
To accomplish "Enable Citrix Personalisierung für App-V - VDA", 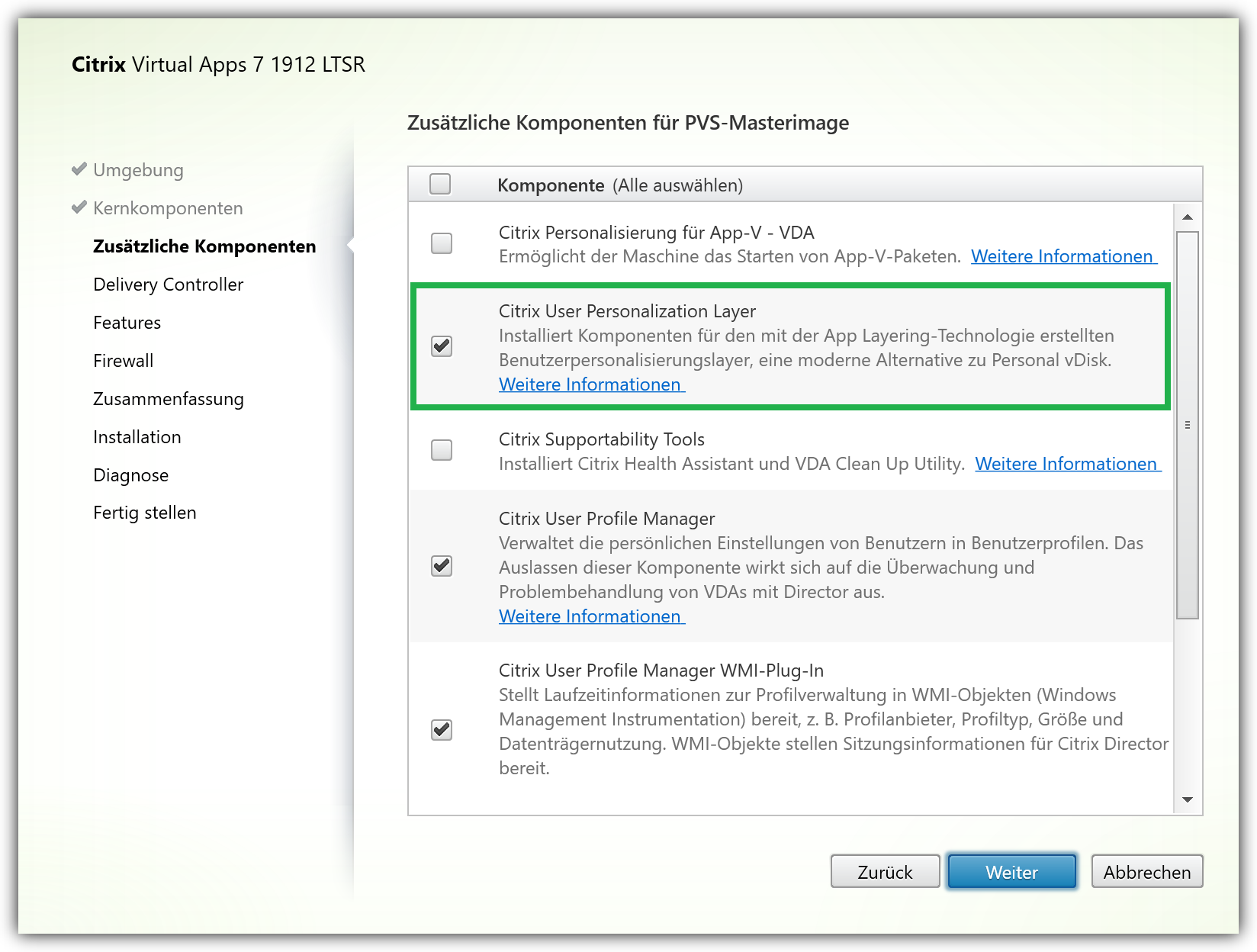I will click(441, 243).
